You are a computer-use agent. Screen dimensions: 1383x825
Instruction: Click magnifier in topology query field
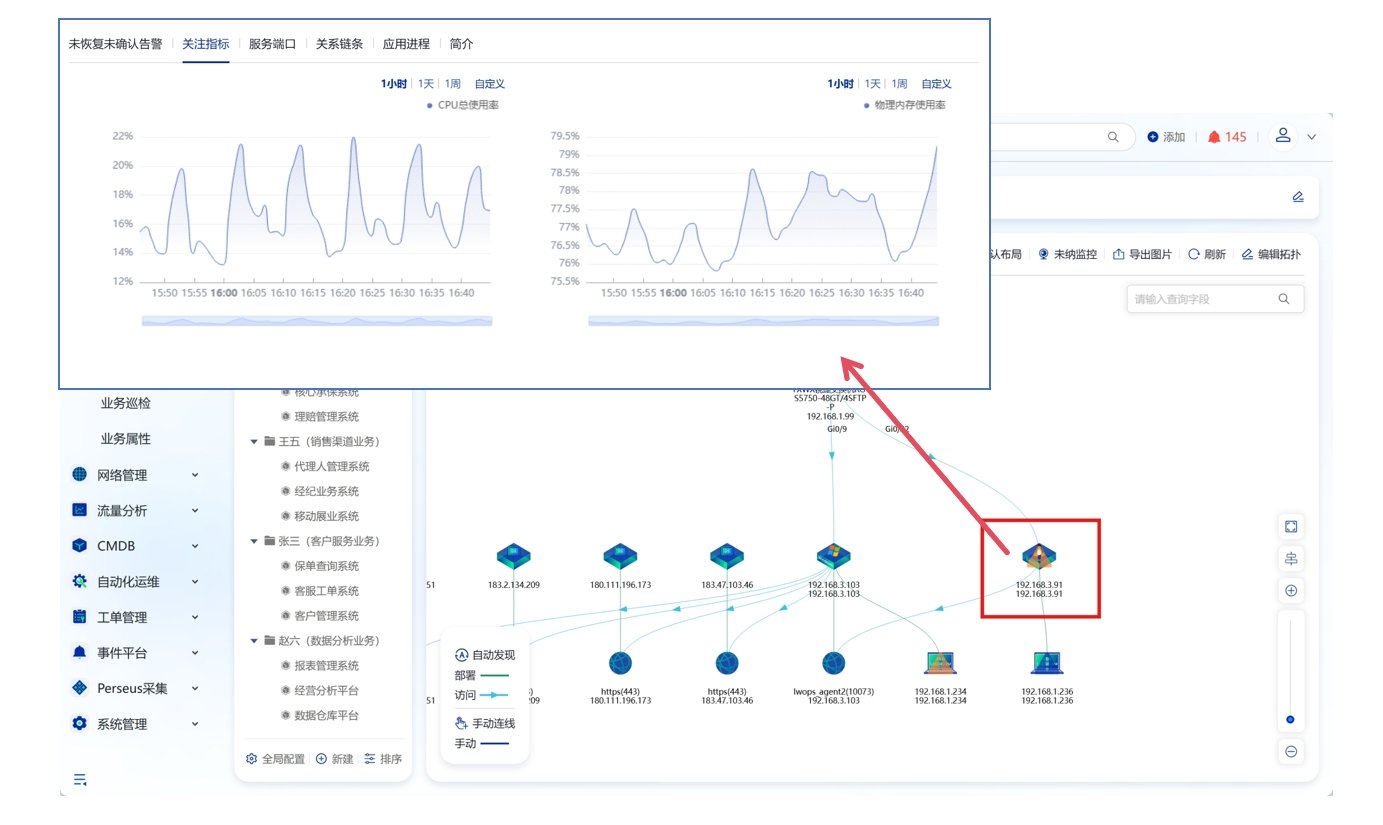pyautogui.click(x=1284, y=299)
